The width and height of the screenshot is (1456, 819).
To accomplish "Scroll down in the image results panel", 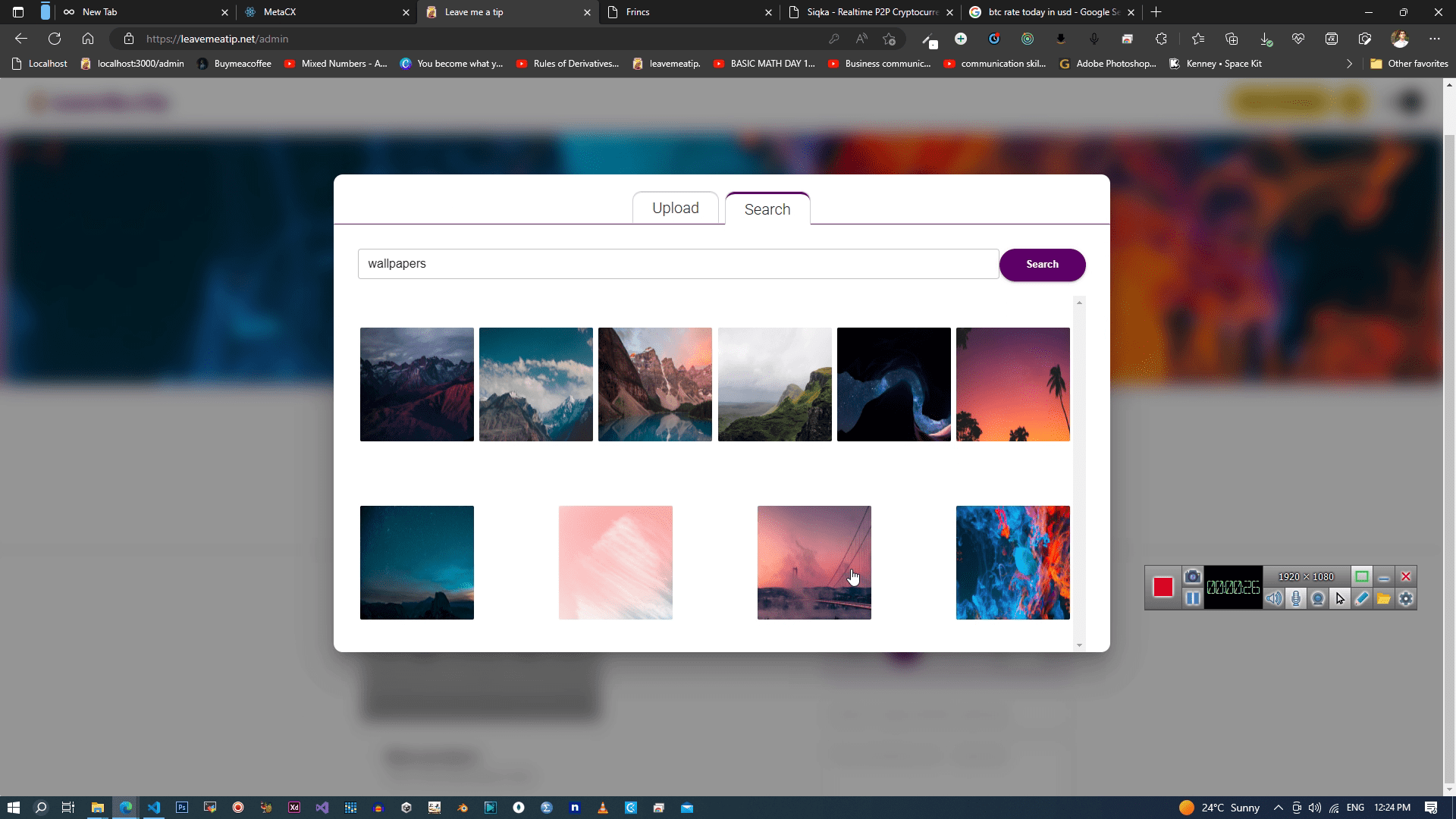I will [x=1078, y=643].
